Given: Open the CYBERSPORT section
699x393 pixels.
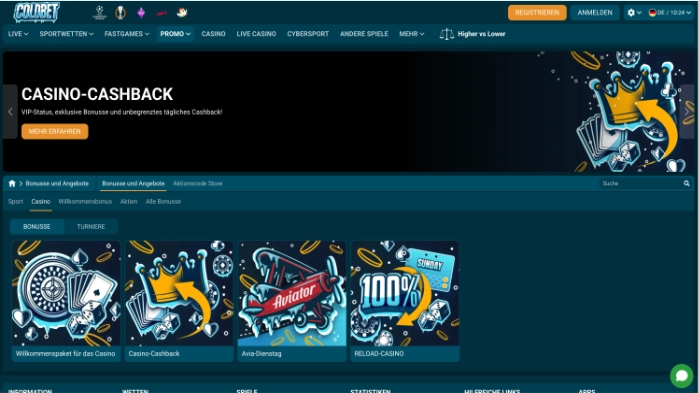Looking at the screenshot, I should (308, 34).
